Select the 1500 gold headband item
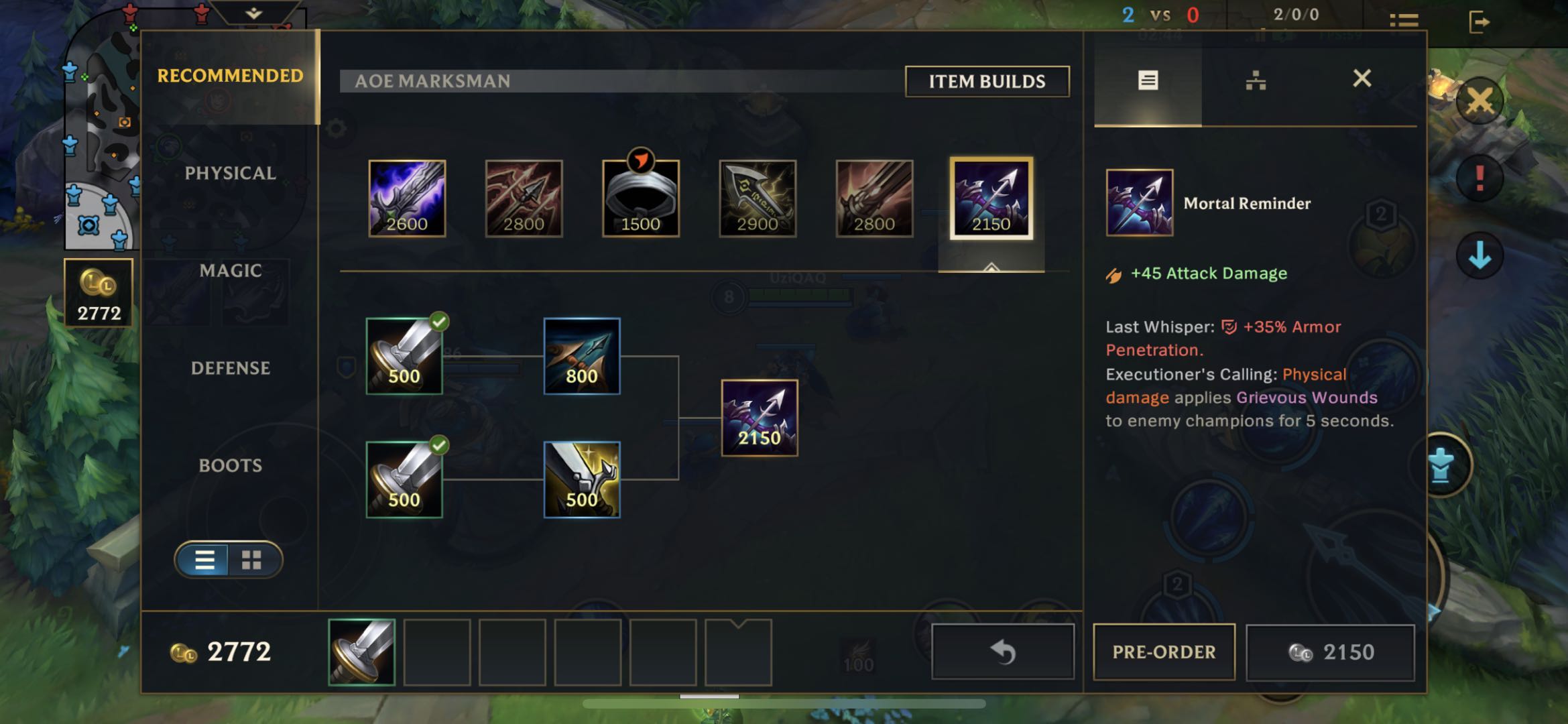Screen dimensions: 1568x724 click(x=641, y=198)
